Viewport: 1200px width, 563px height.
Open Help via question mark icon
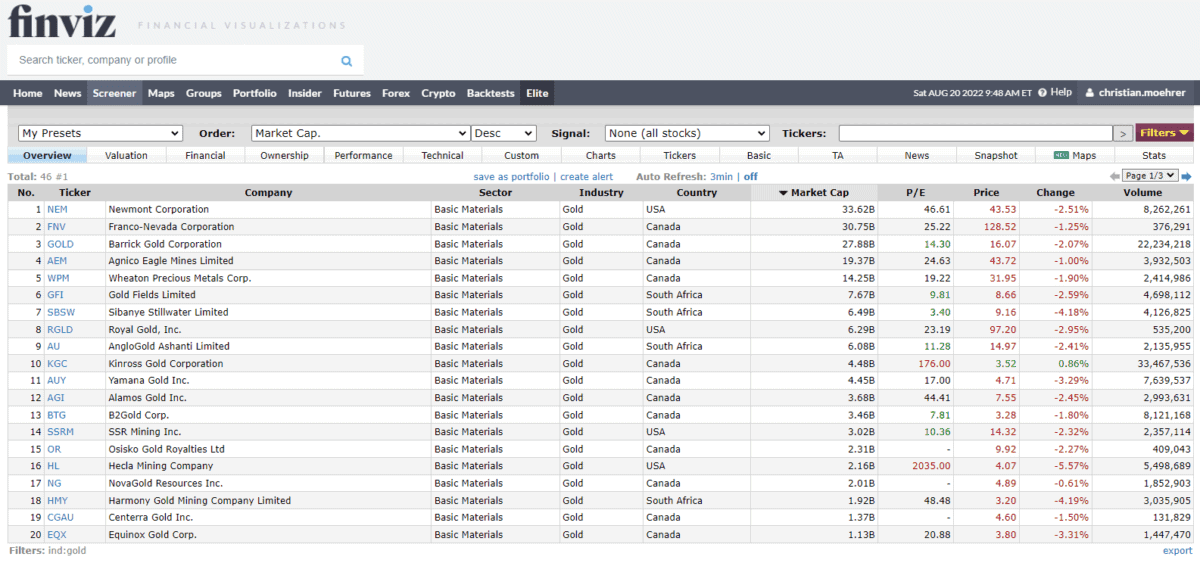point(1042,93)
